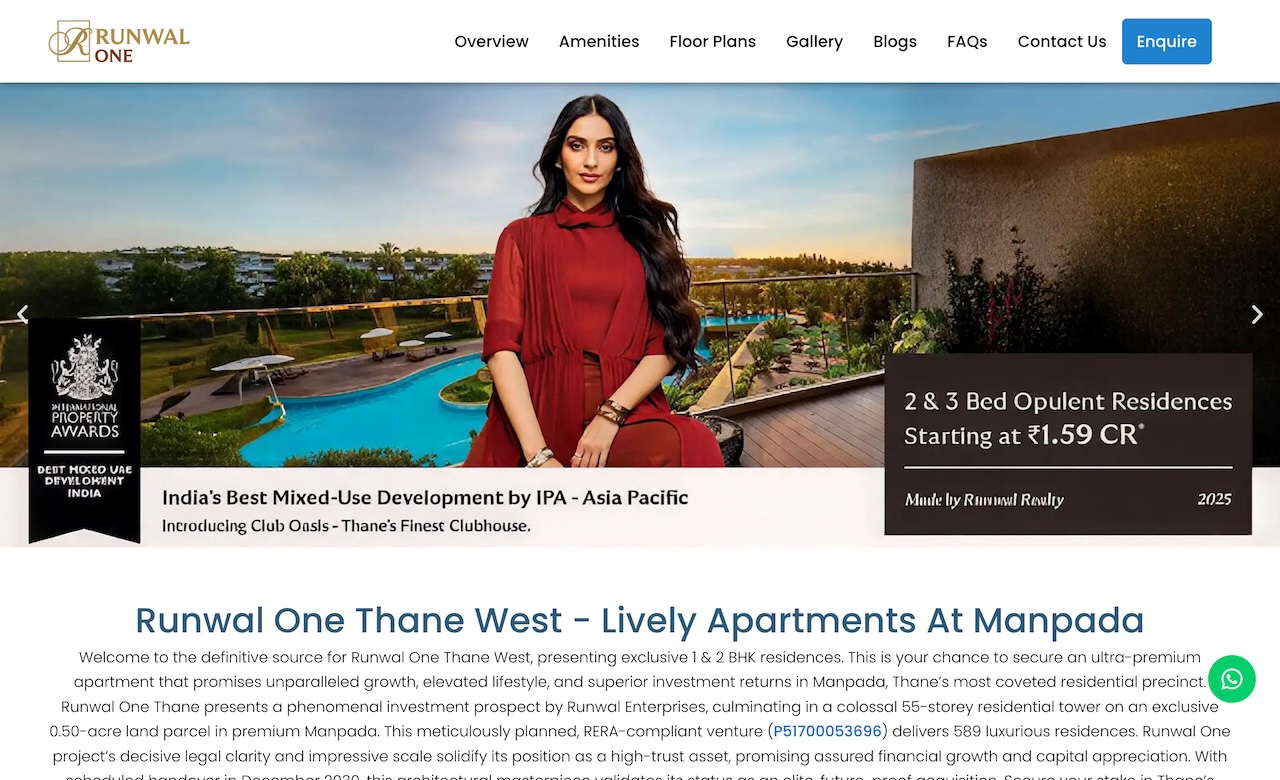The image size is (1280, 780).
Task: Open Contact Us in the header
Action: (1062, 41)
